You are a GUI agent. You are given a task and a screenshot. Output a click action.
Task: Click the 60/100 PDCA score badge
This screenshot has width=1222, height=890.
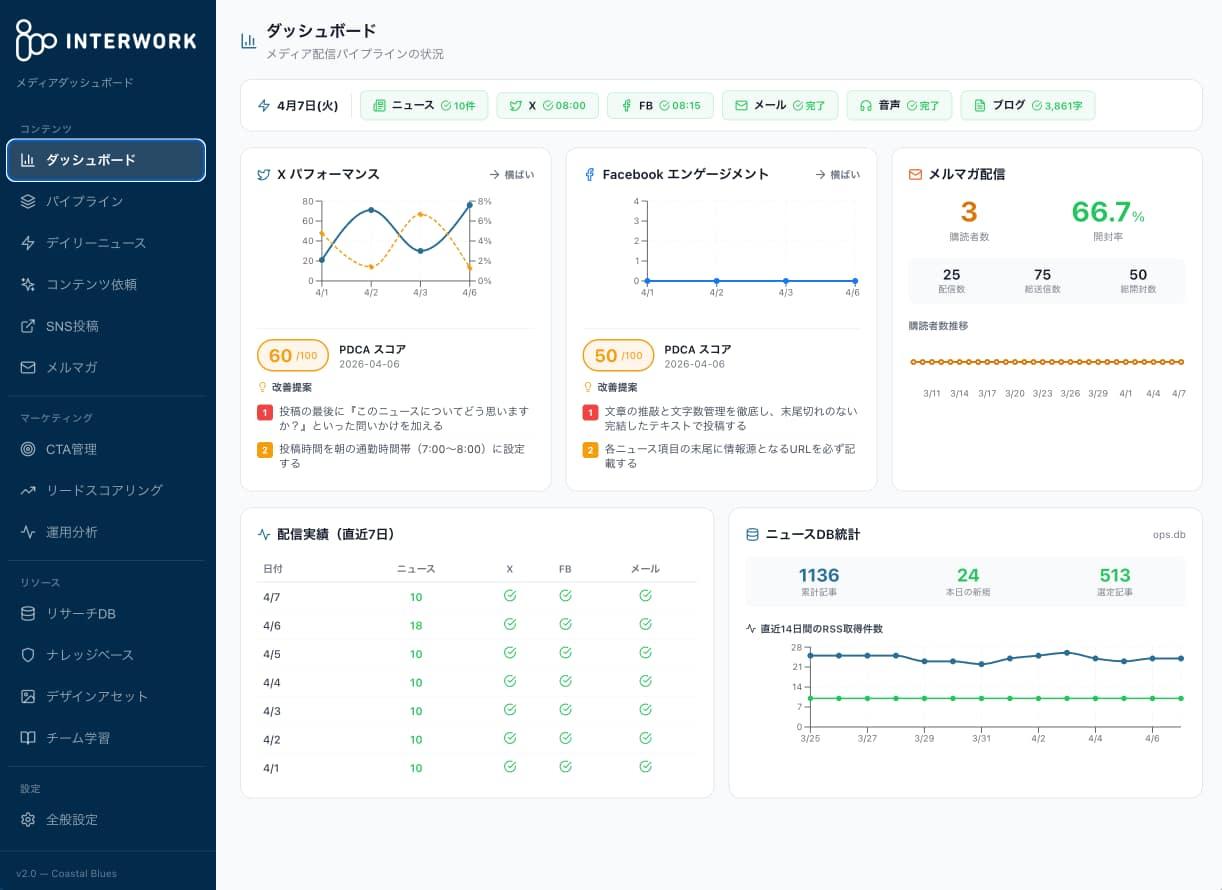293,355
